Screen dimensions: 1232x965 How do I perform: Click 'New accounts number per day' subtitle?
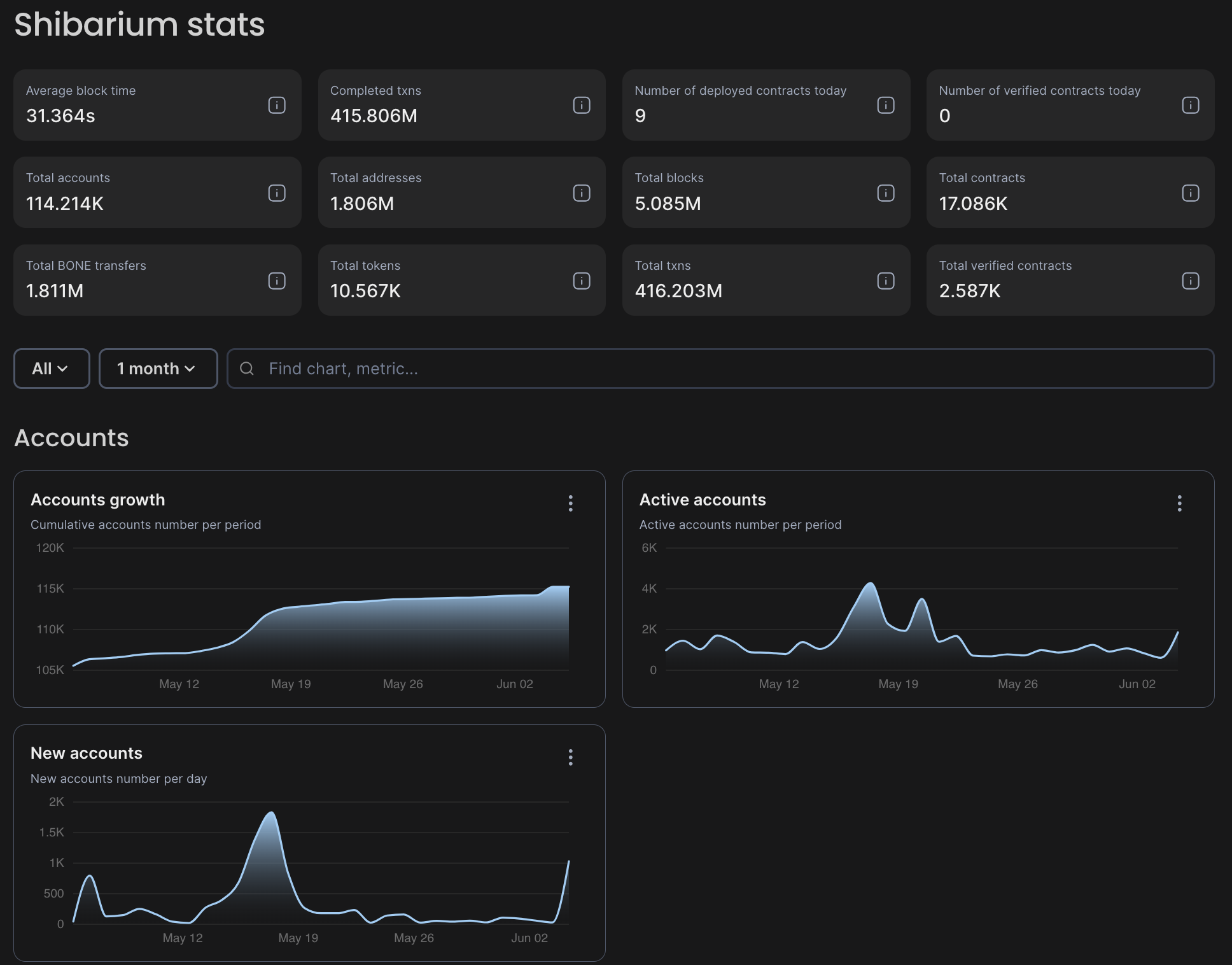[119, 778]
